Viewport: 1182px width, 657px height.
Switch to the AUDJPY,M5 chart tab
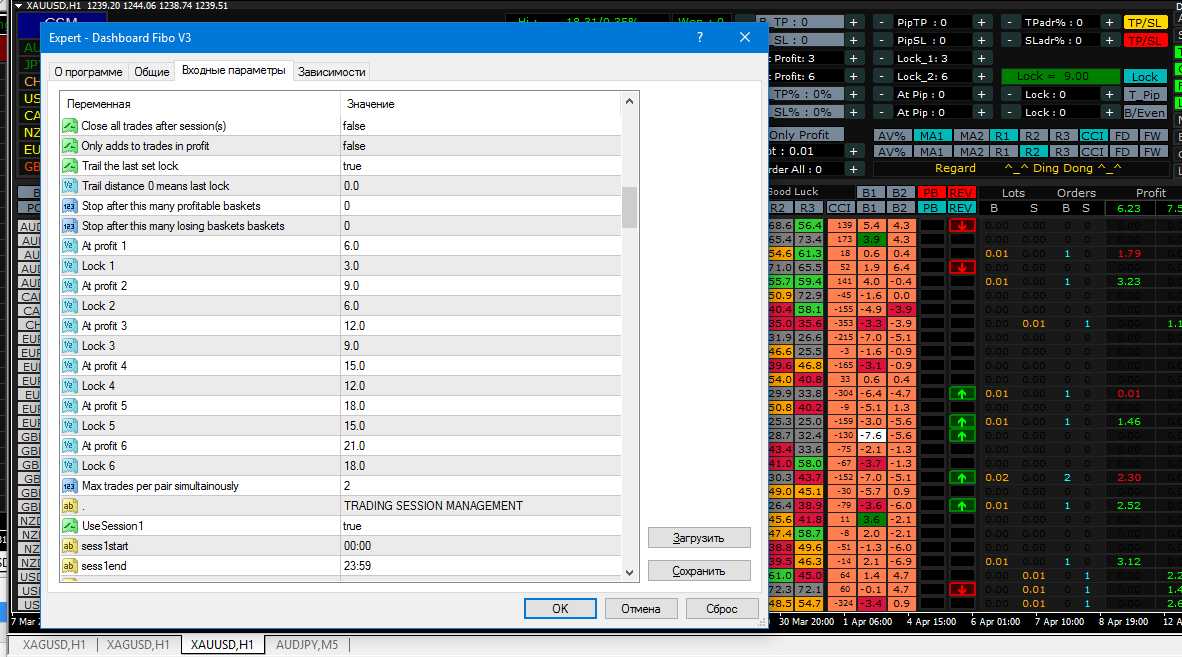click(307, 645)
